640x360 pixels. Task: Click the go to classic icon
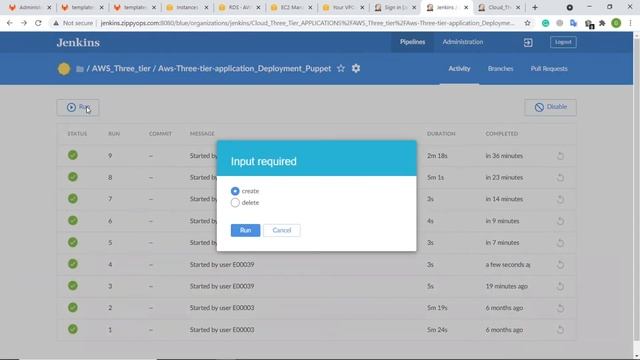[x=528, y=42]
